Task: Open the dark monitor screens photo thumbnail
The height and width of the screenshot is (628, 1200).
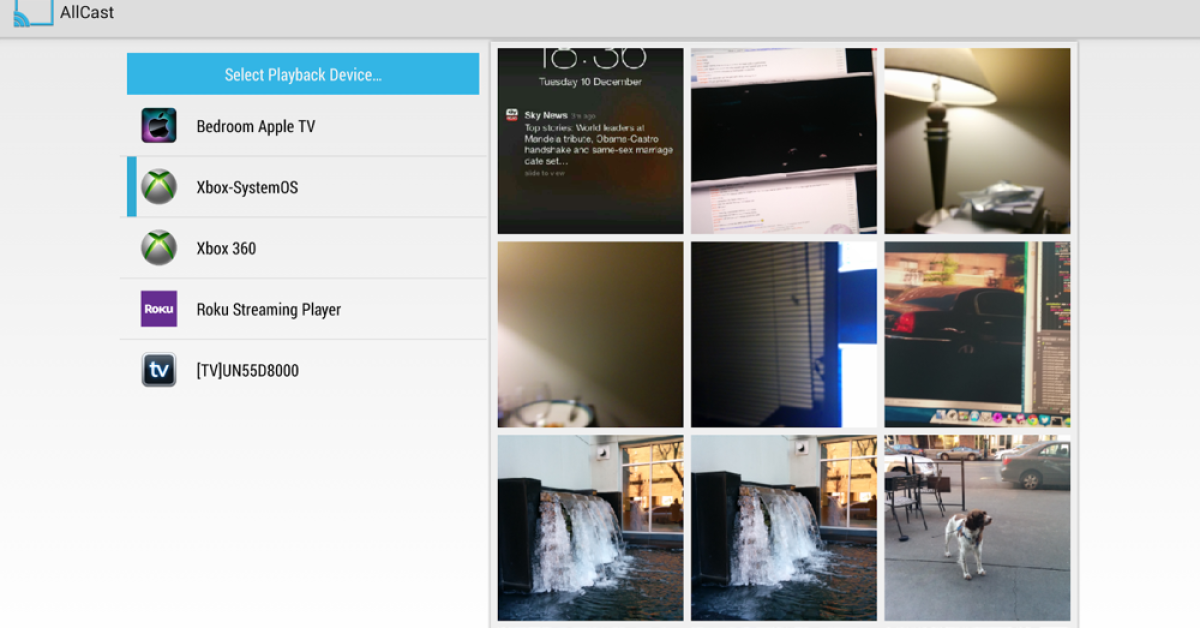Action: click(x=784, y=141)
